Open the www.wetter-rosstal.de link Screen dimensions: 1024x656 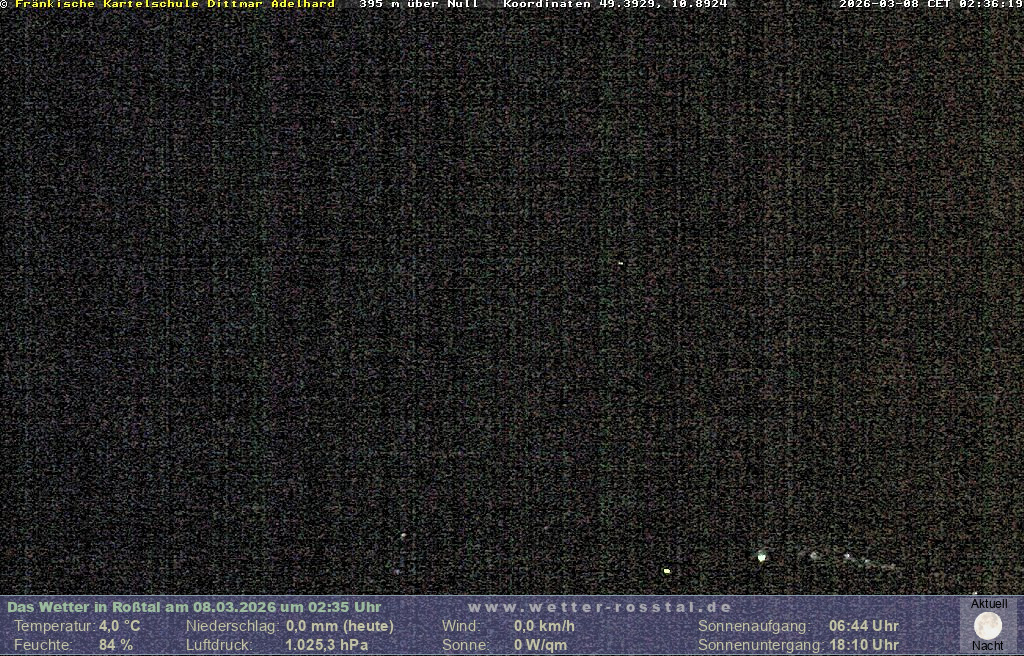600,607
